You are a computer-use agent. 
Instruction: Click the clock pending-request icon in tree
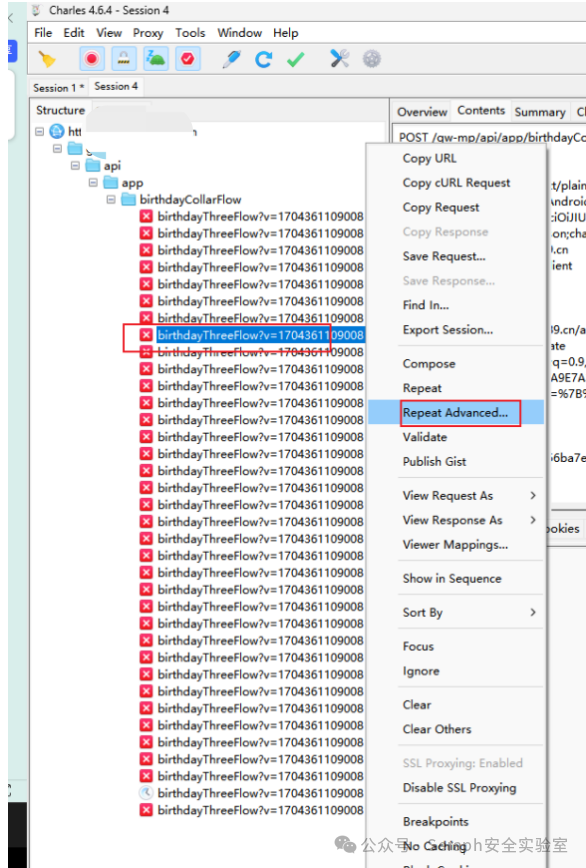(x=146, y=793)
